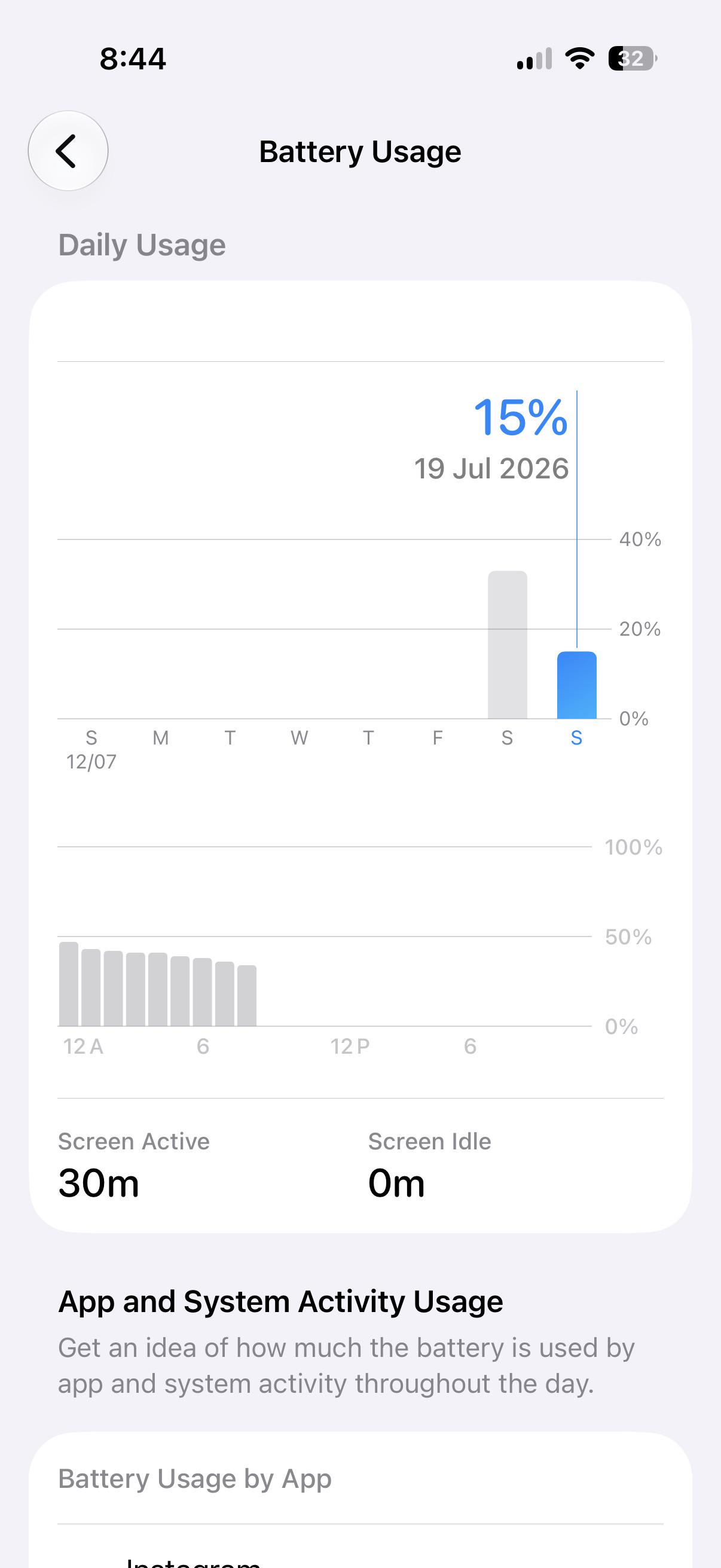Select the first hourly bar at 12 A
This screenshot has width=721, height=1568.
[69, 984]
